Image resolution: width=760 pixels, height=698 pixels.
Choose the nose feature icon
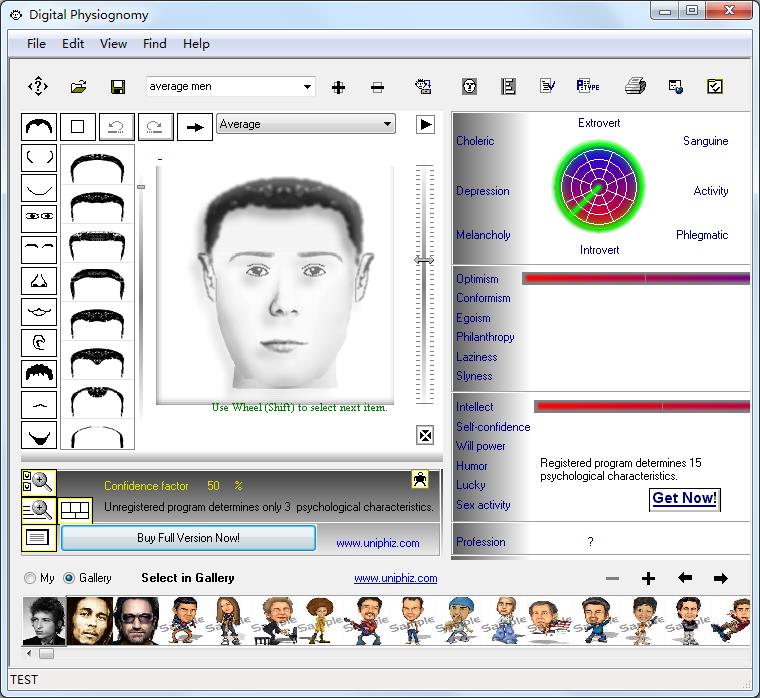(39, 279)
